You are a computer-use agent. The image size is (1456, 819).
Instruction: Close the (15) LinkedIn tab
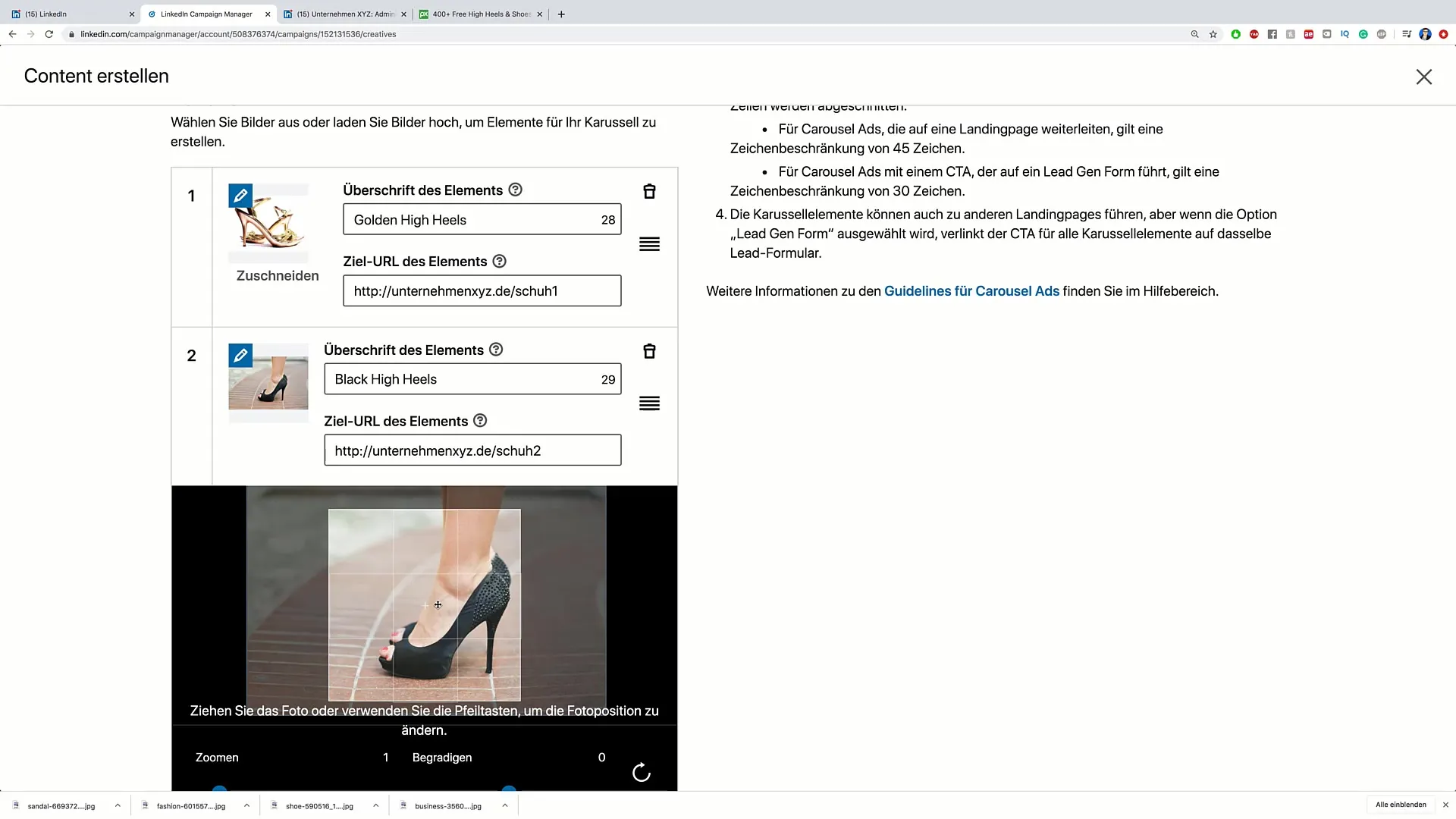pyautogui.click(x=131, y=14)
